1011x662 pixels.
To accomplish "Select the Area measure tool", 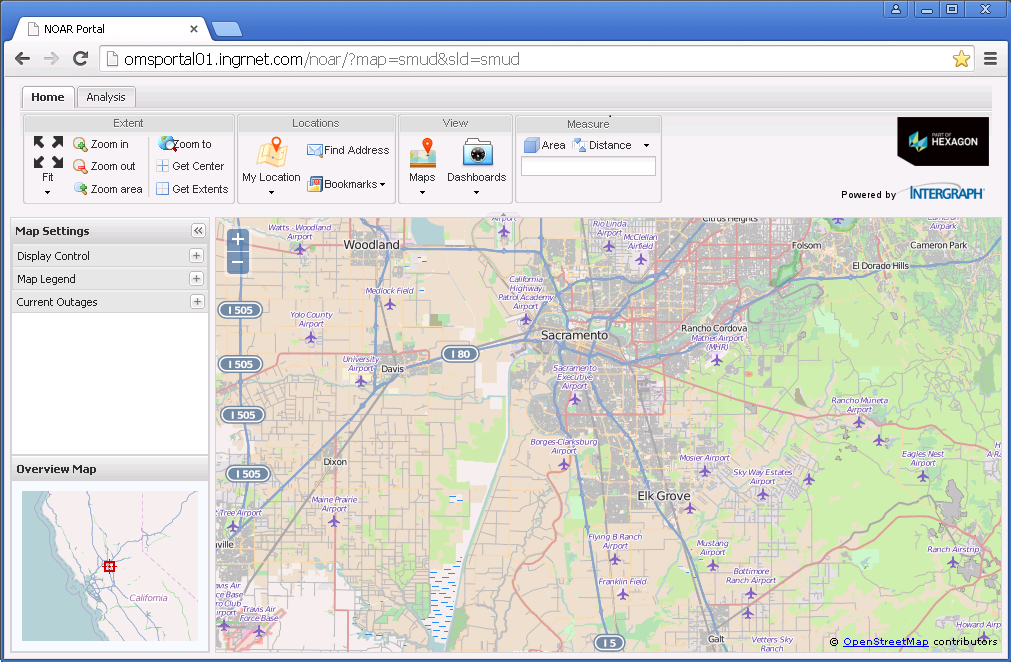I will (x=544, y=145).
